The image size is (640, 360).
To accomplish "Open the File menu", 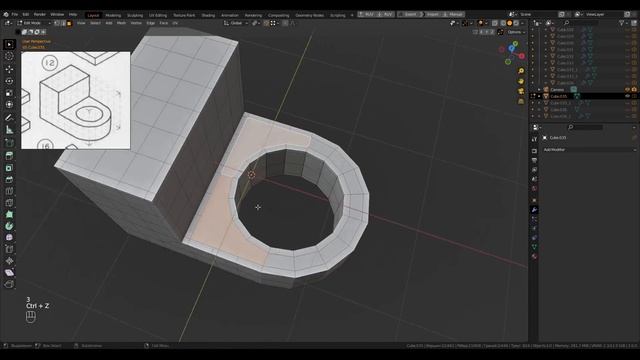I will [x=15, y=14].
